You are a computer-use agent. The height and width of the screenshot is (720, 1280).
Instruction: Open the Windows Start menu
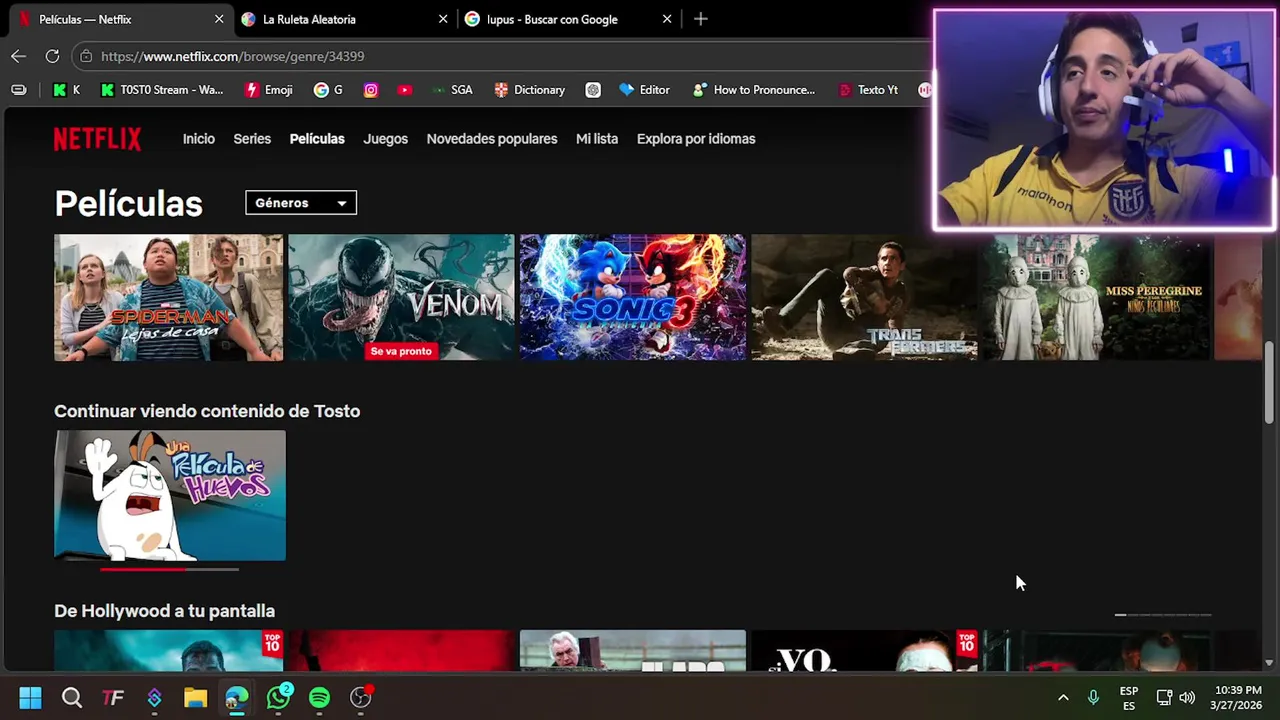coord(30,697)
